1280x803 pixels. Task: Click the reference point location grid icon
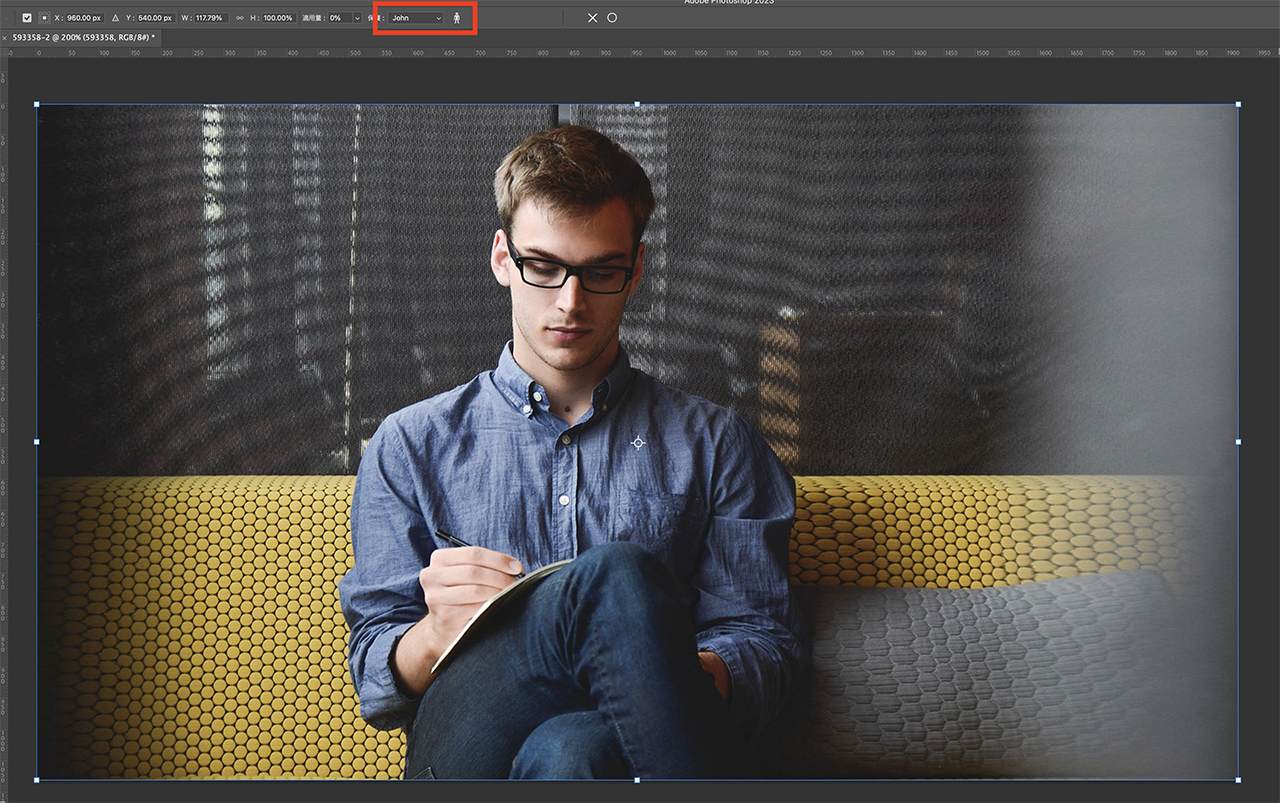[x=44, y=18]
